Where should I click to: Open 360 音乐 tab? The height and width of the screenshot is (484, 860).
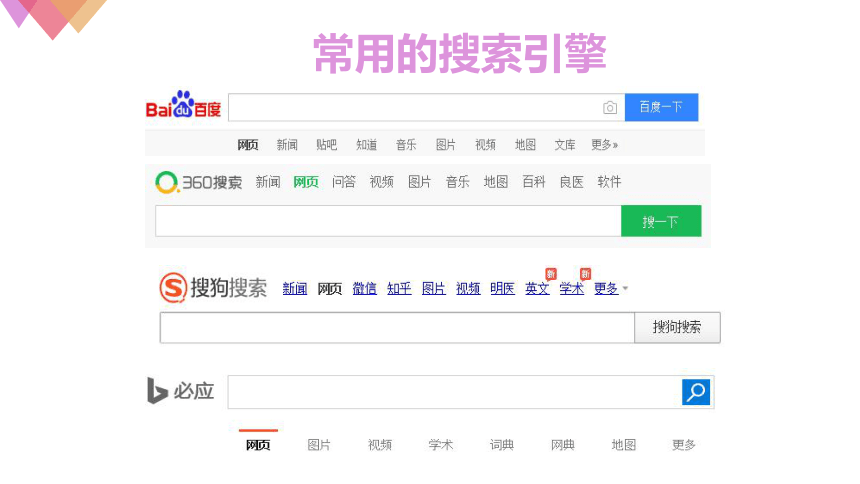[x=457, y=182]
